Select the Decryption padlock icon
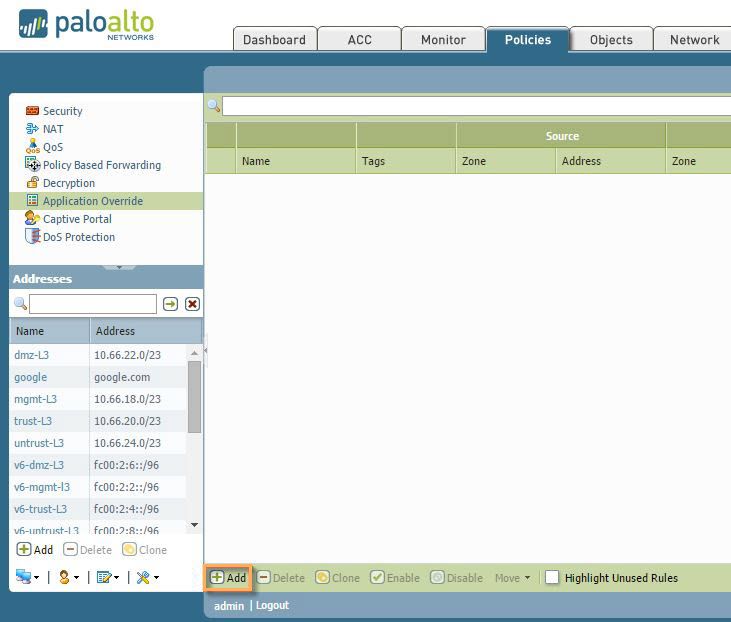This screenshot has height=622, width=731. point(32,182)
